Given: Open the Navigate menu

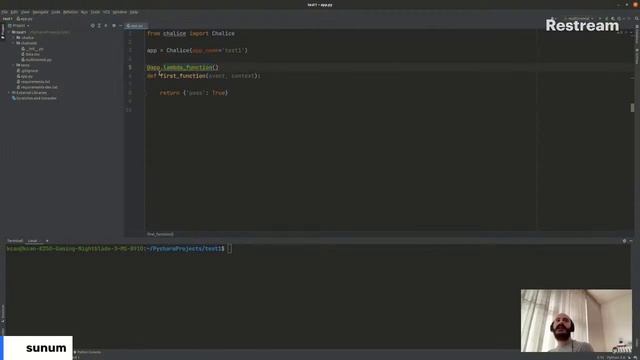Looking at the screenshot, I should coord(40,12).
